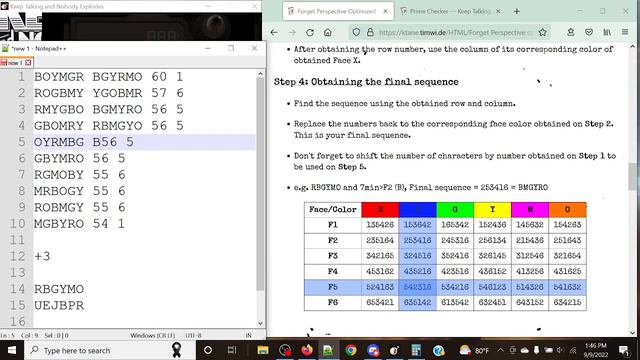This screenshot has height=360, width=640.
Task: Click line number 10 in the margin
Action: click(18, 224)
